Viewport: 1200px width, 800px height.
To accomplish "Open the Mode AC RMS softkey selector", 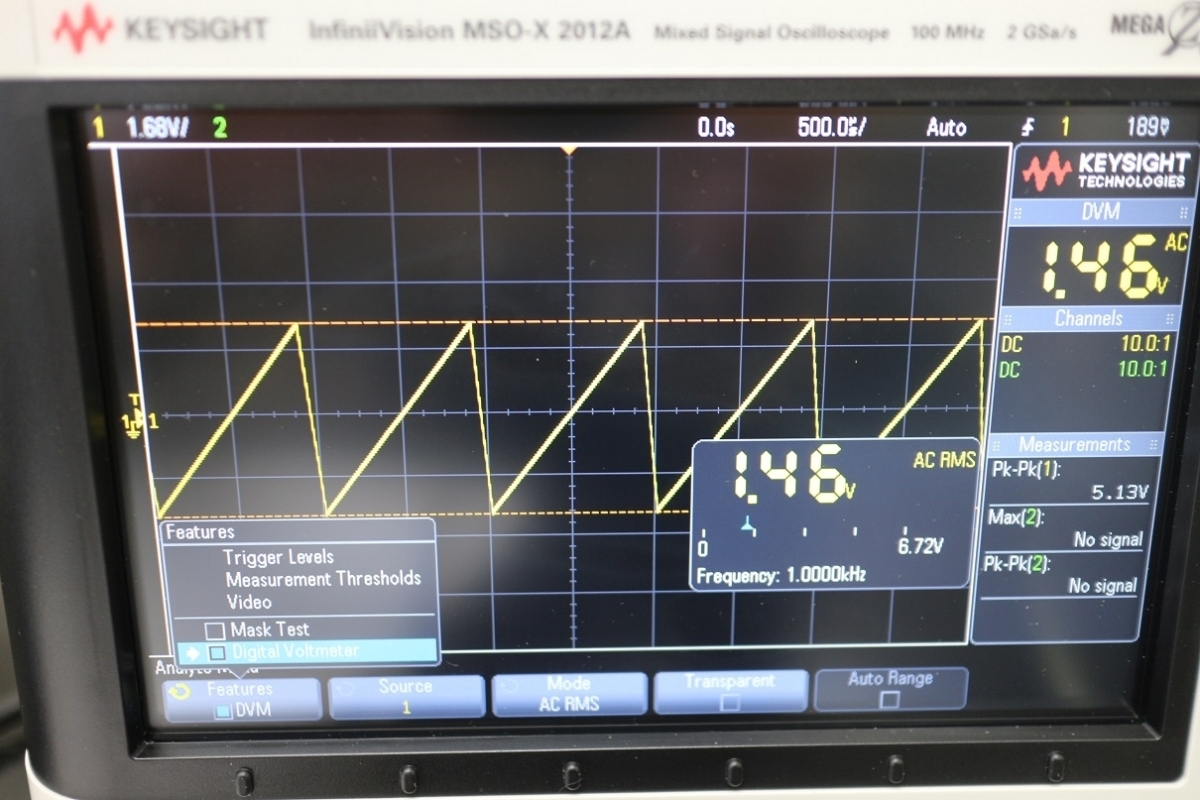I will (x=568, y=694).
